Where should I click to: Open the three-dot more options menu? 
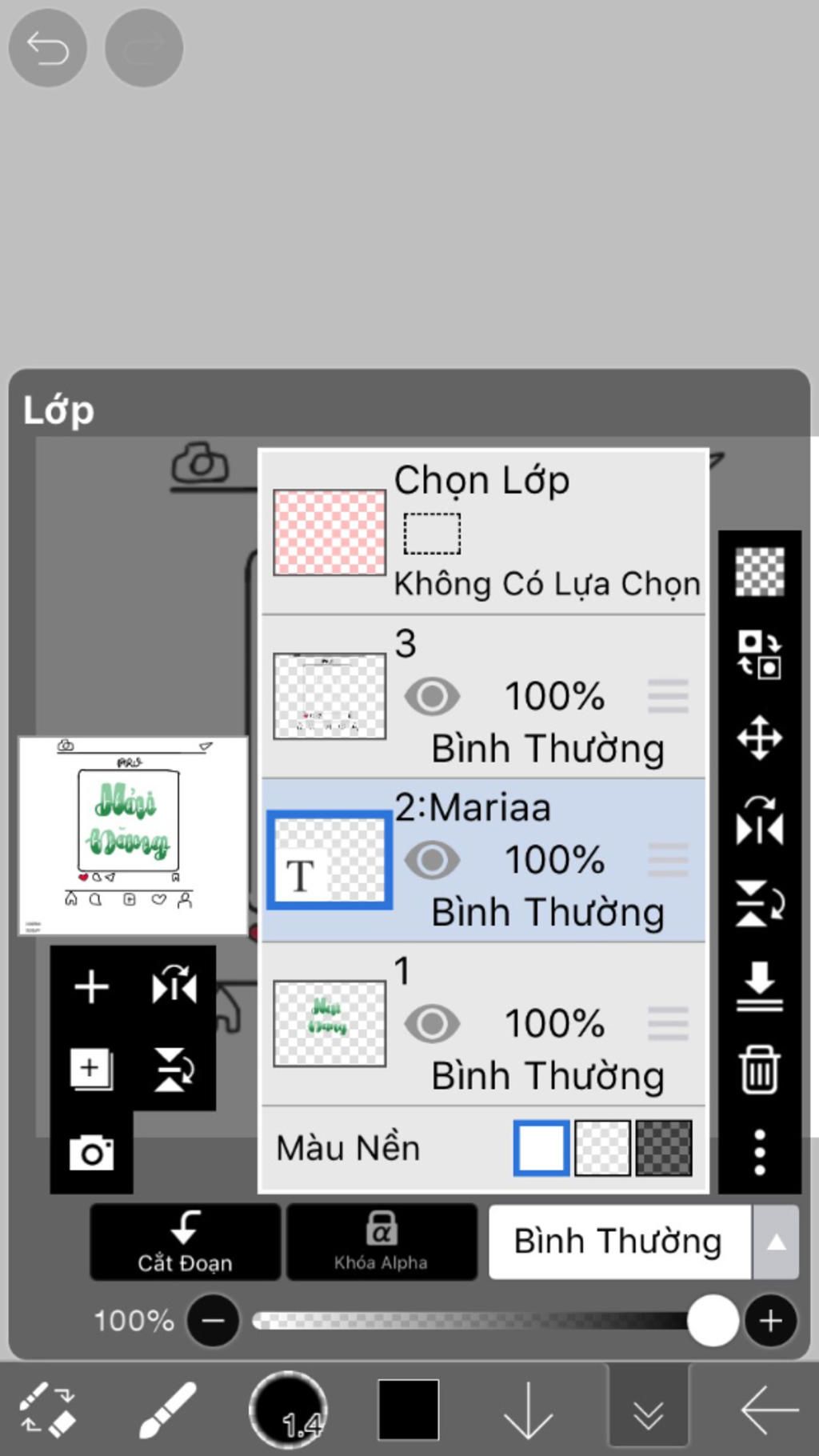pos(759,1152)
